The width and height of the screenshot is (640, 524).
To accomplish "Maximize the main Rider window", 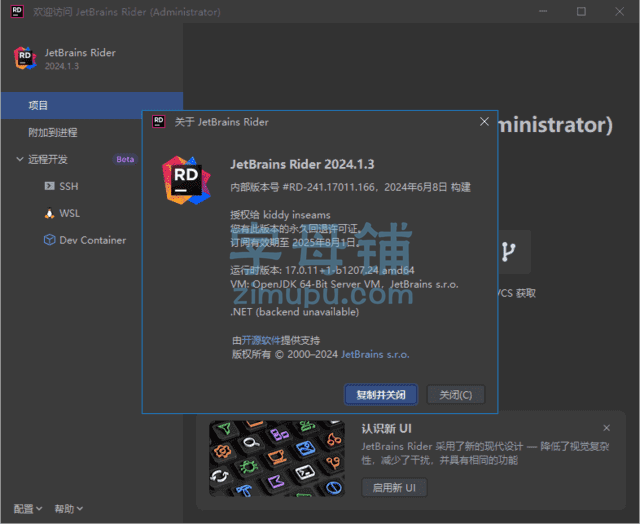I will tap(581, 11).
